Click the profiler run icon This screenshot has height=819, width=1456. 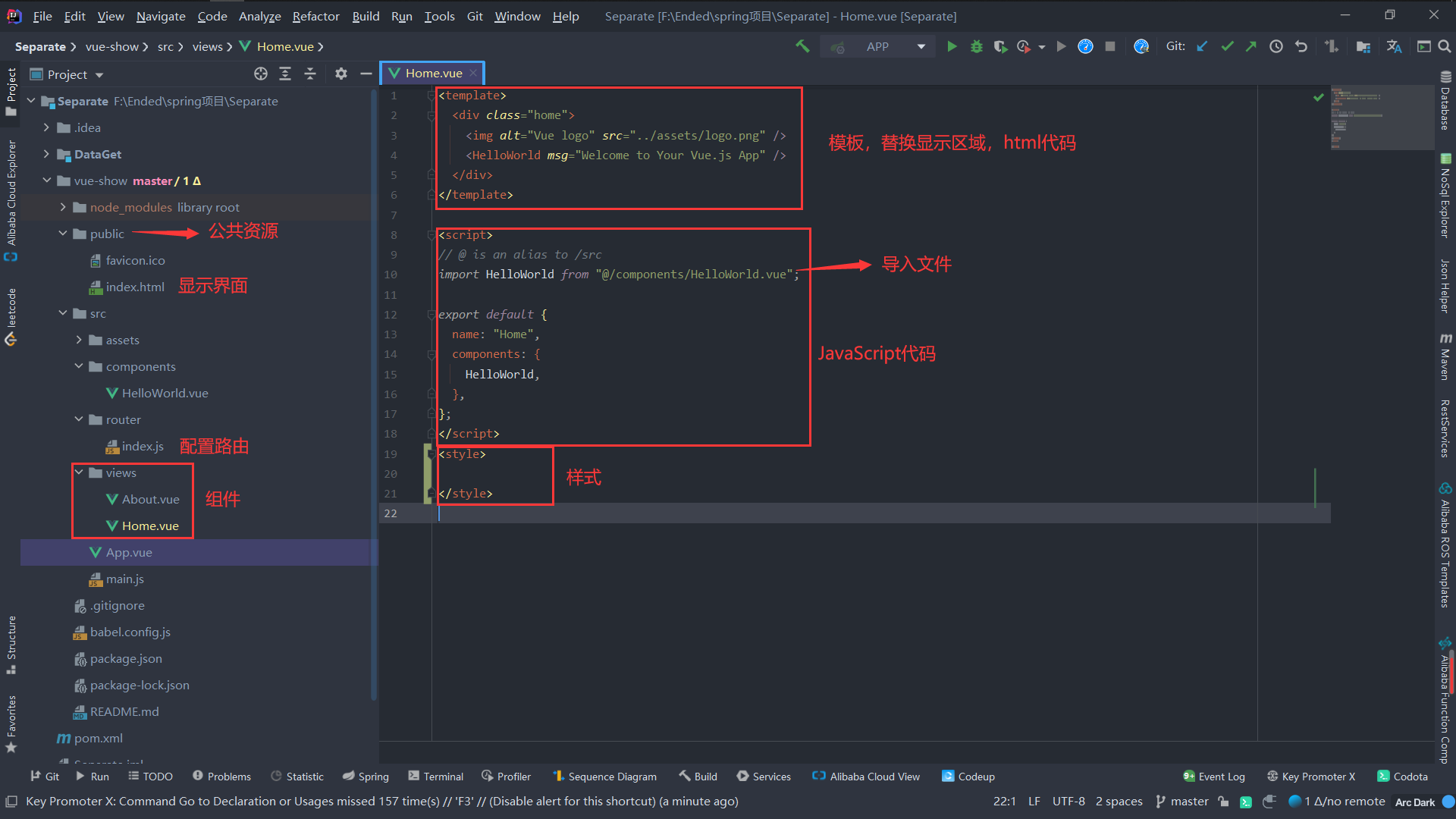point(1024,46)
